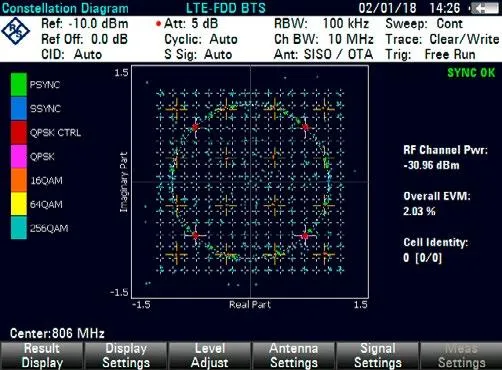Click the red QPSK CTRL legend swatch
This screenshot has width=502, height=370.
pos(19,133)
